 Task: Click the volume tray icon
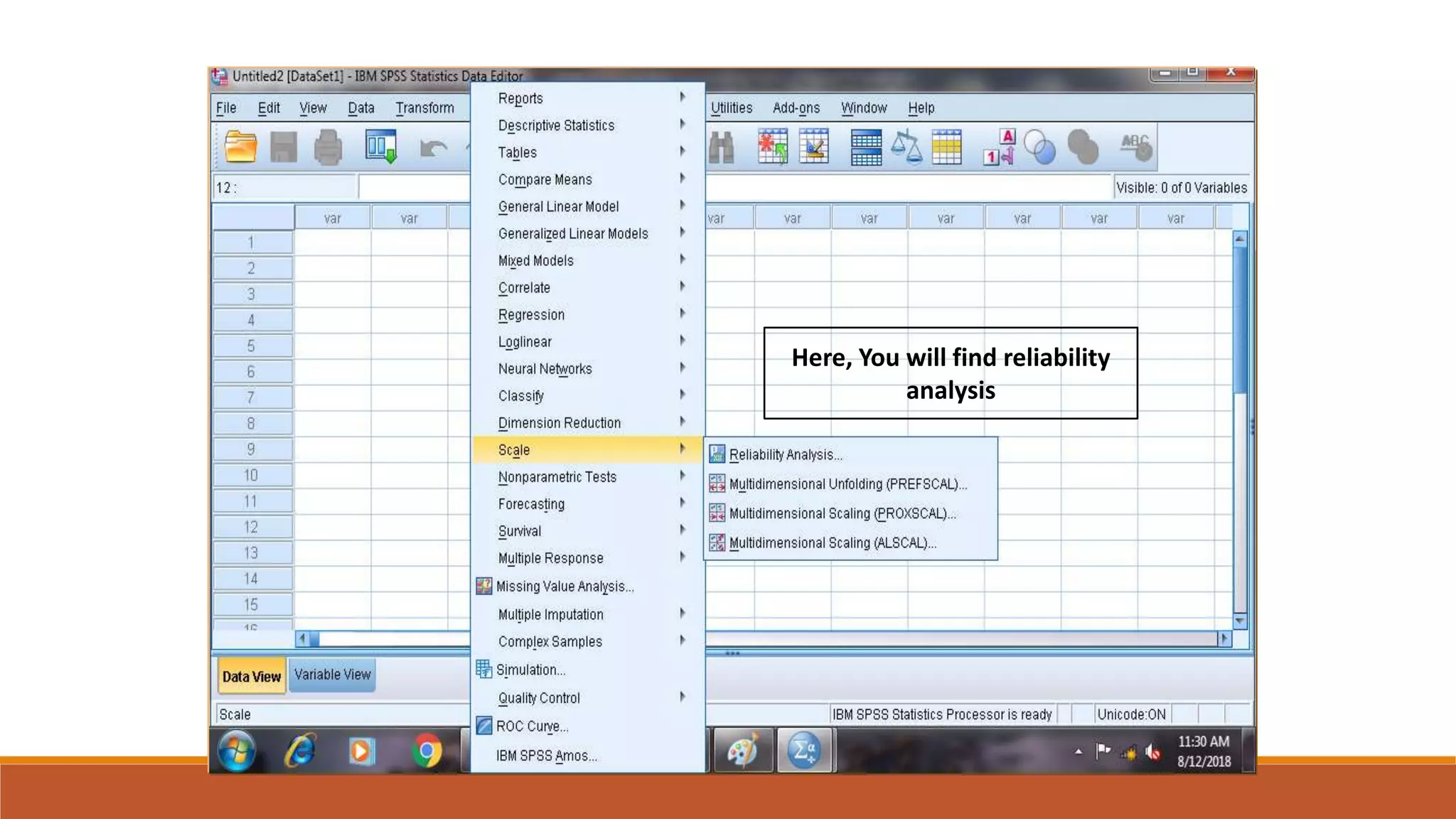[1153, 752]
